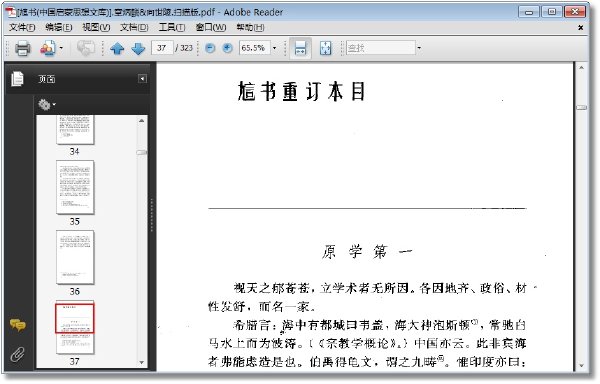Open the collaborate/share people icon

(48, 48)
